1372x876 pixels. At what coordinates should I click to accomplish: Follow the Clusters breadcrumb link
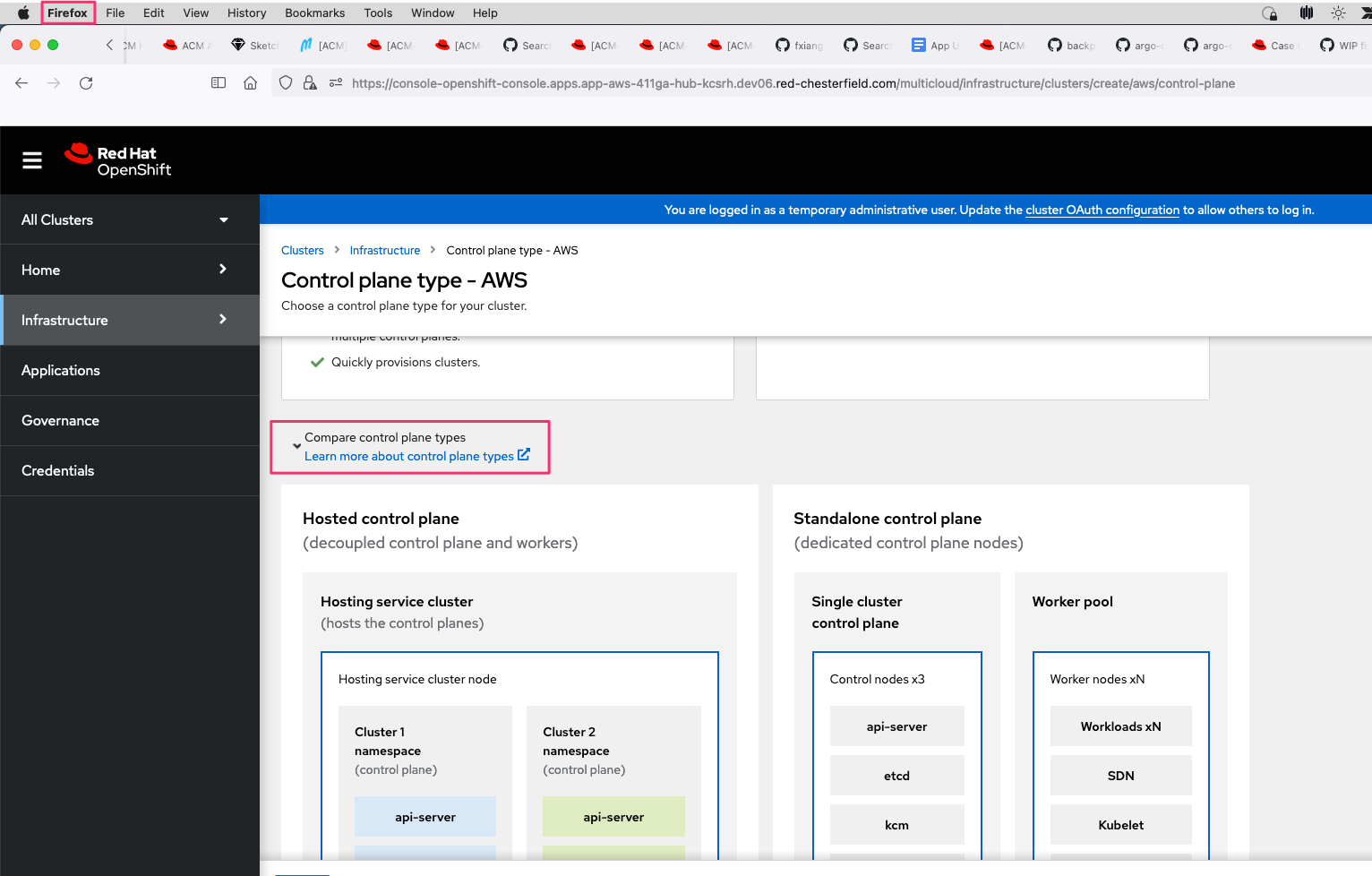tap(303, 250)
